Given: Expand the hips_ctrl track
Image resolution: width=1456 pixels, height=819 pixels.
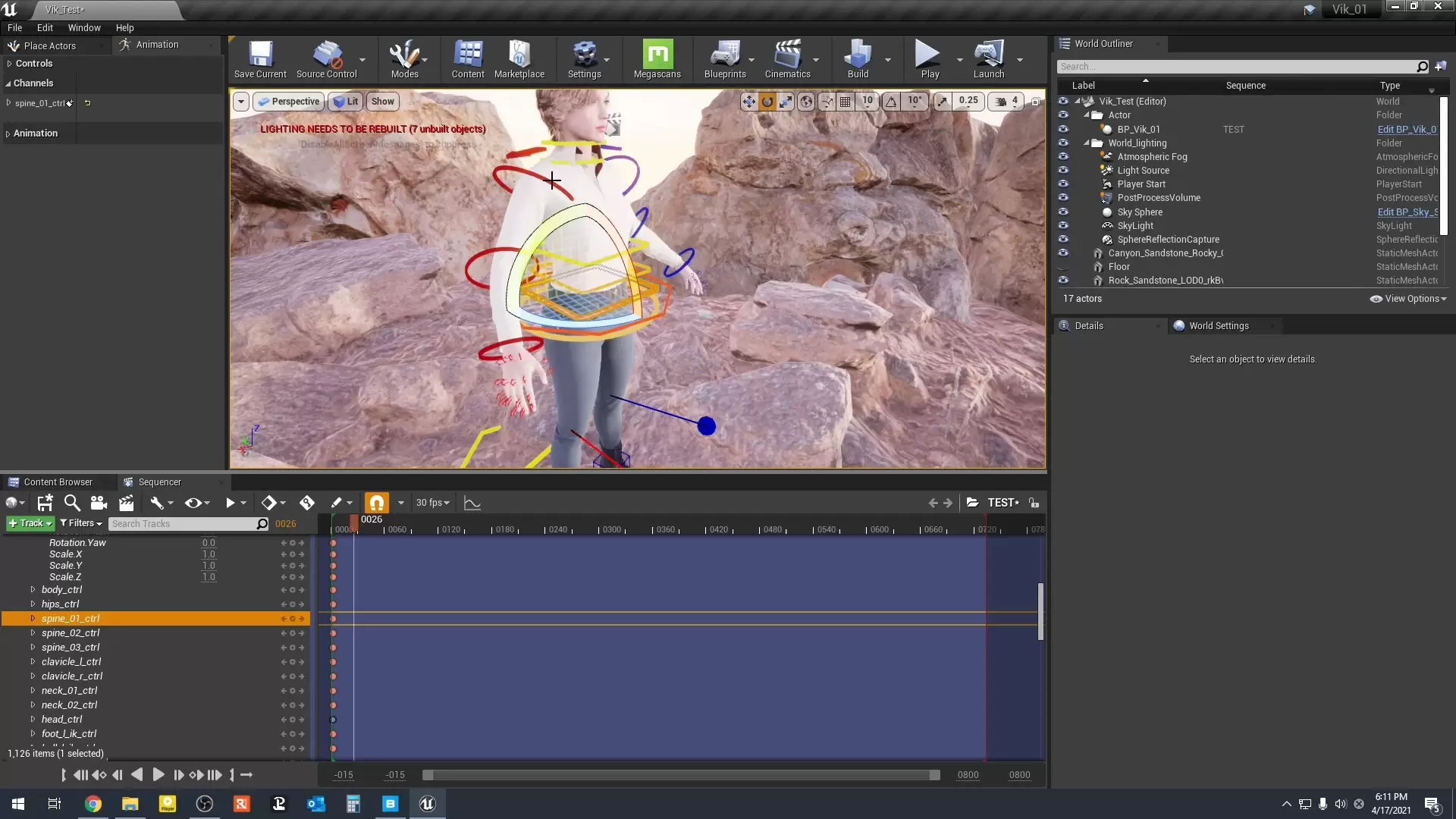Looking at the screenshot, I should point(33,604).
